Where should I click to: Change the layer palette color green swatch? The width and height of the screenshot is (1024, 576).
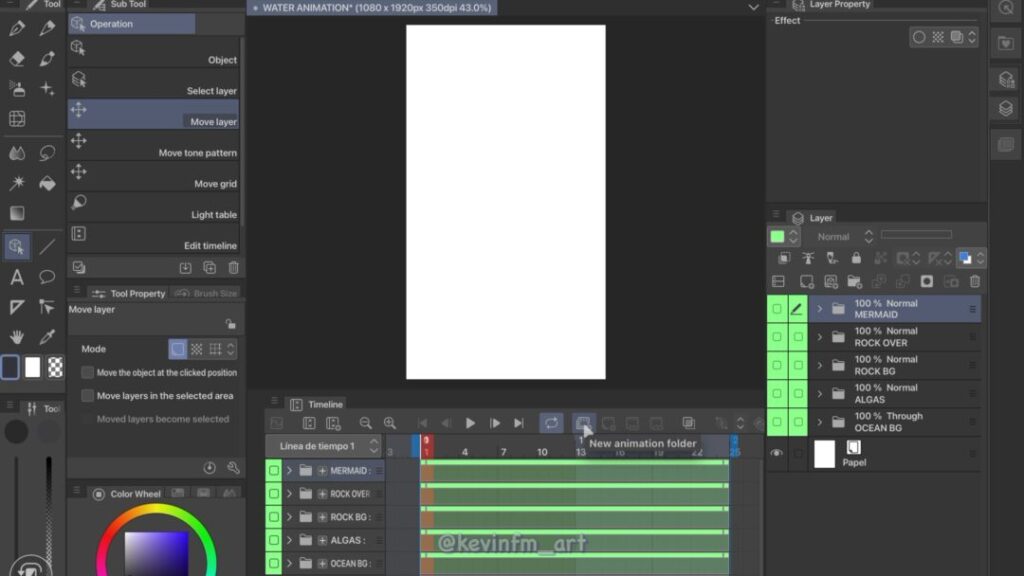pyautogui.click(x=777, y=236)
